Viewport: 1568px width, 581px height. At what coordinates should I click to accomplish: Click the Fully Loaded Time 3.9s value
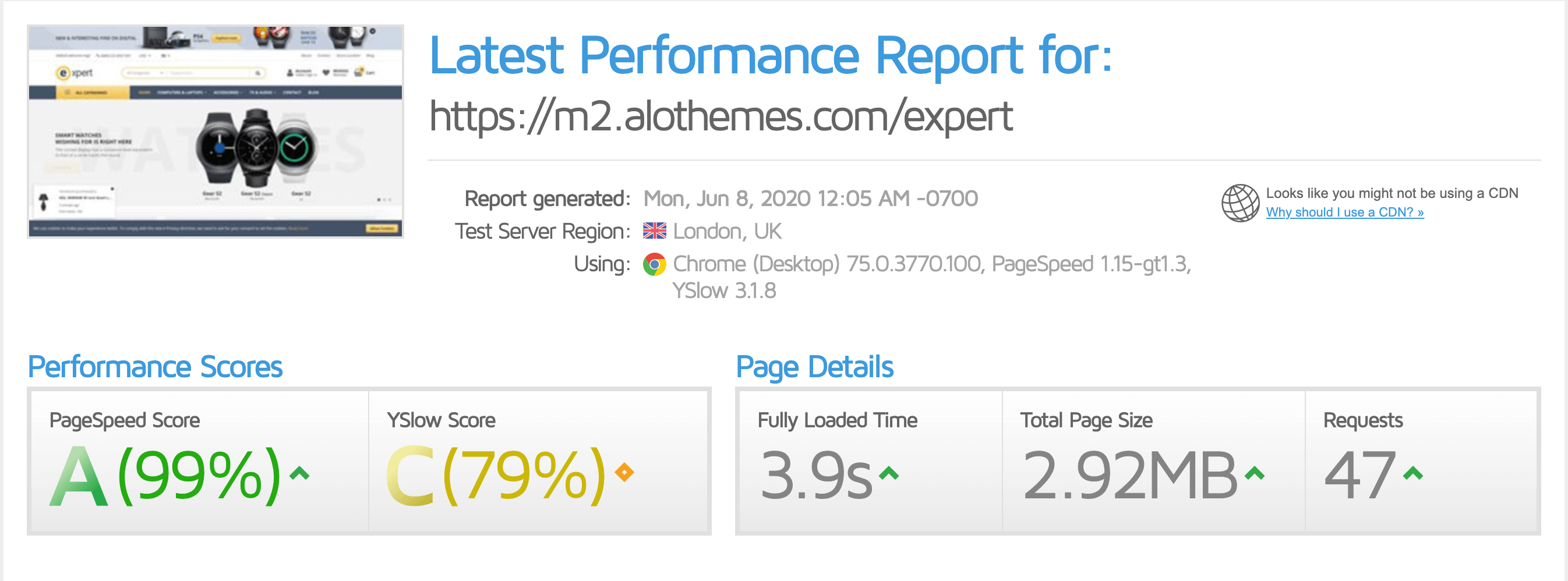815,475
